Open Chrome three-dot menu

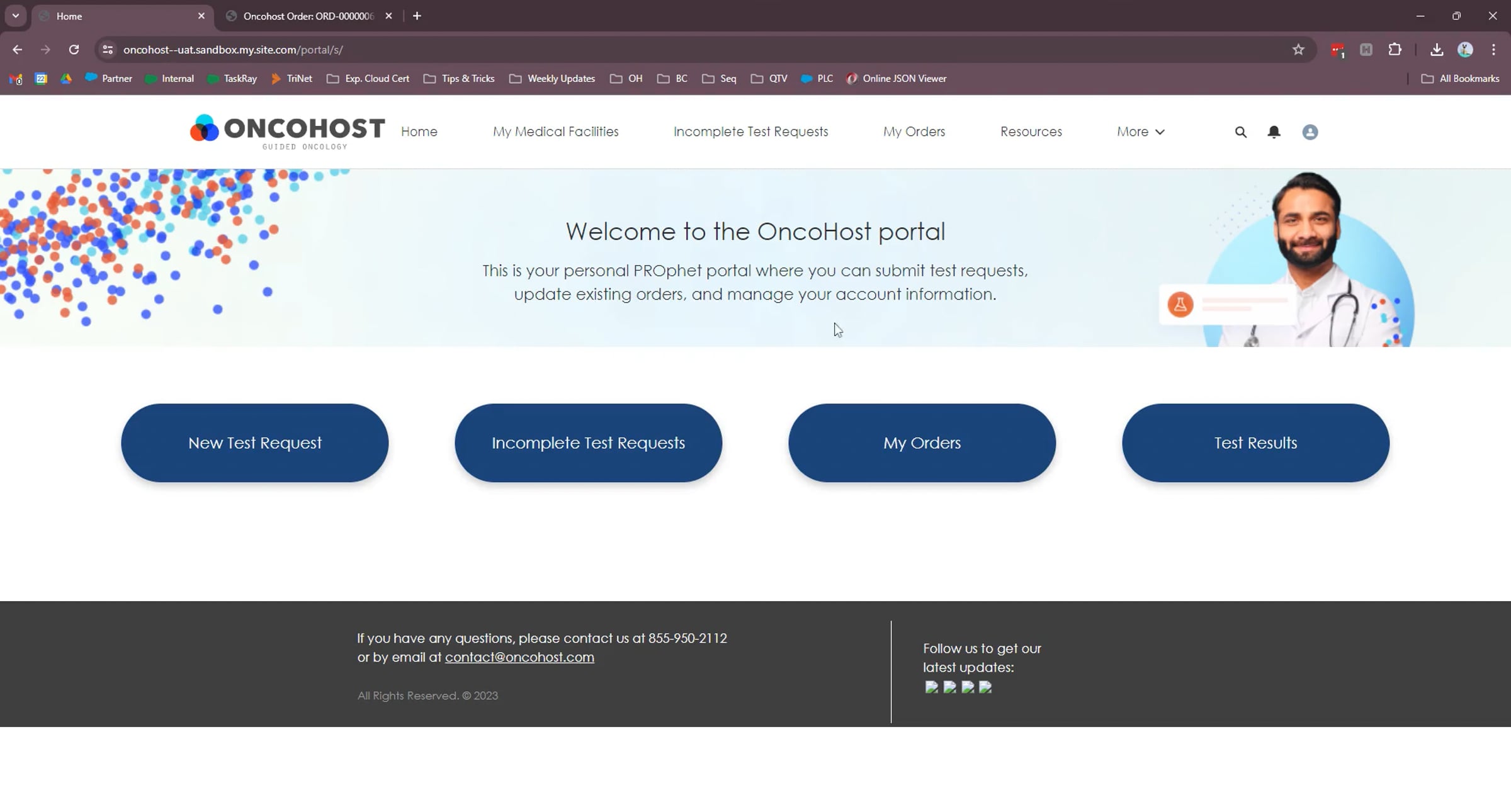1493,50
